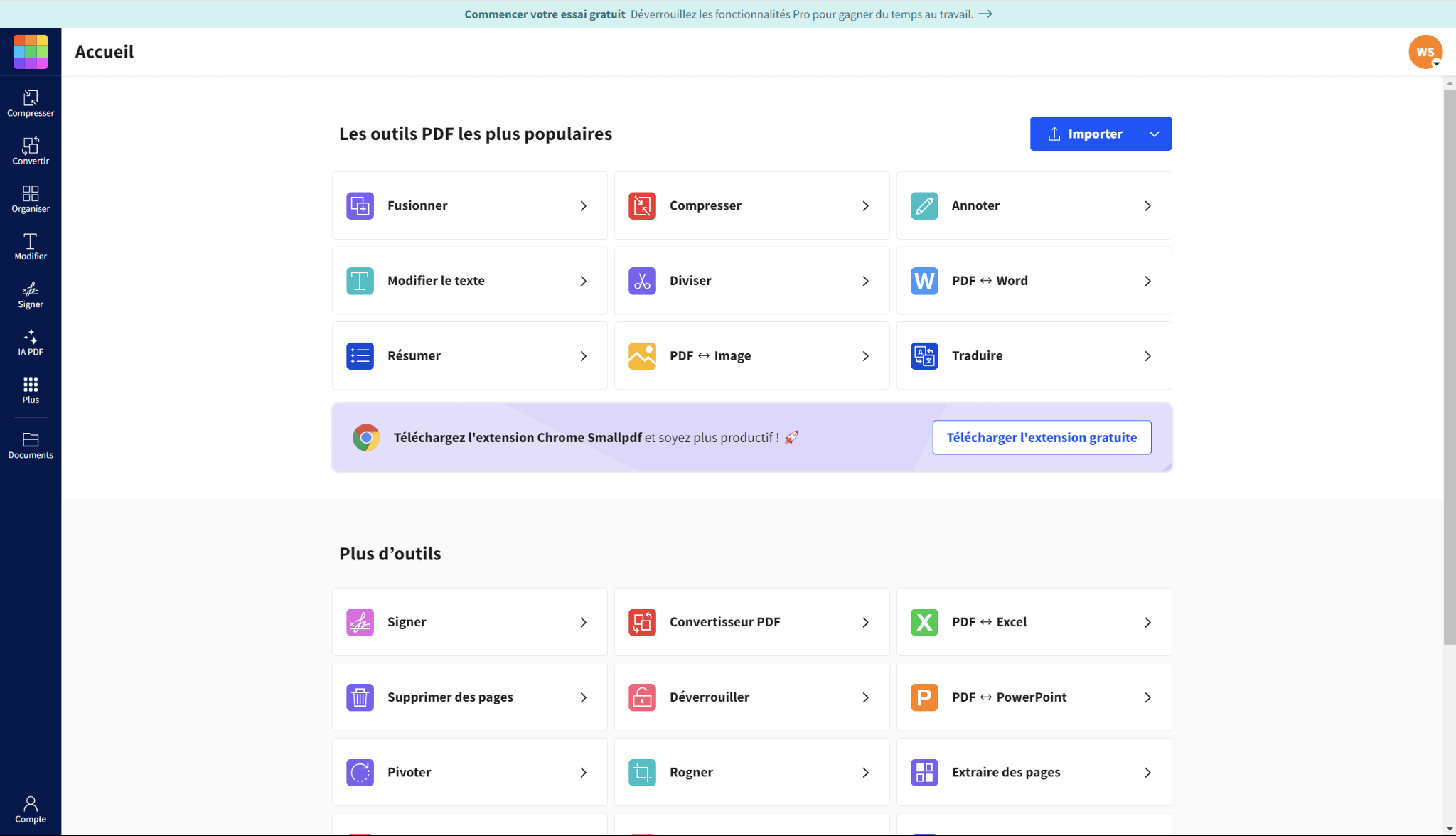Open the IA PDF sparkle icon
Viewport: 1456px width, 836px height.
click(x=31, y=341)
